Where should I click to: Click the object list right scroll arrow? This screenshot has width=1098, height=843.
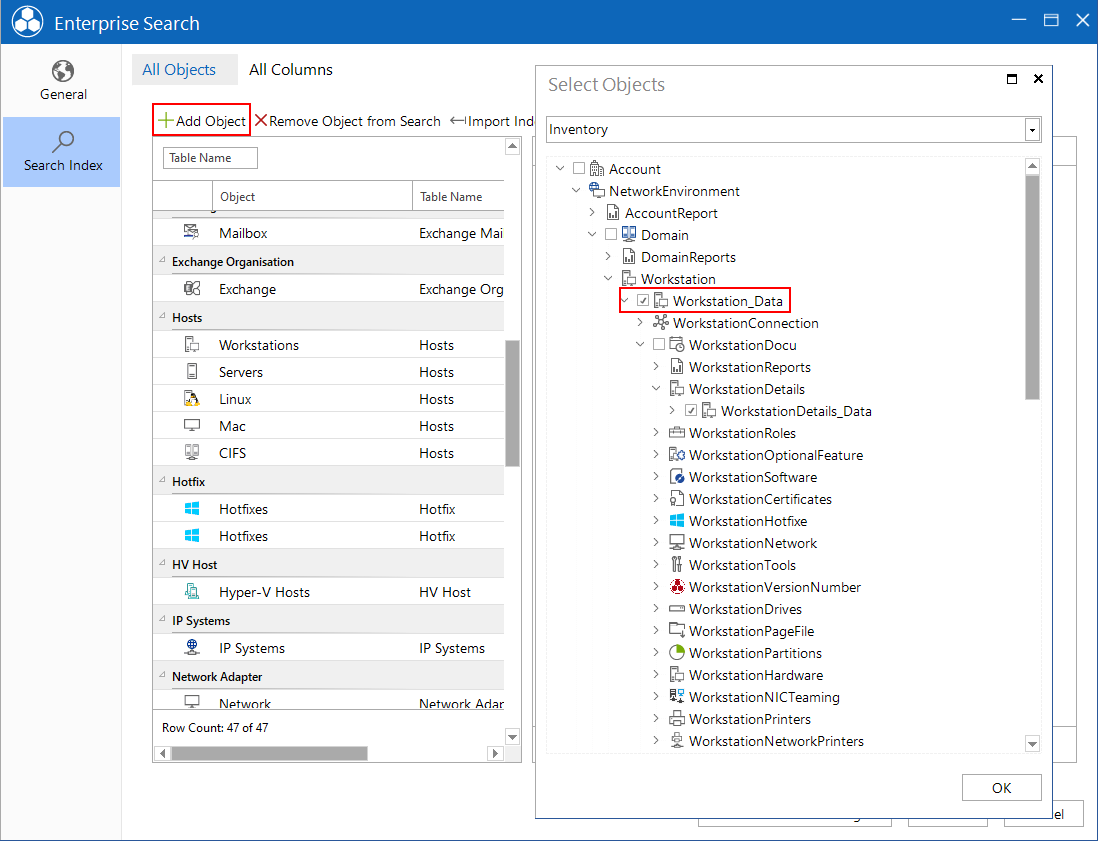(x=496, y=753)
